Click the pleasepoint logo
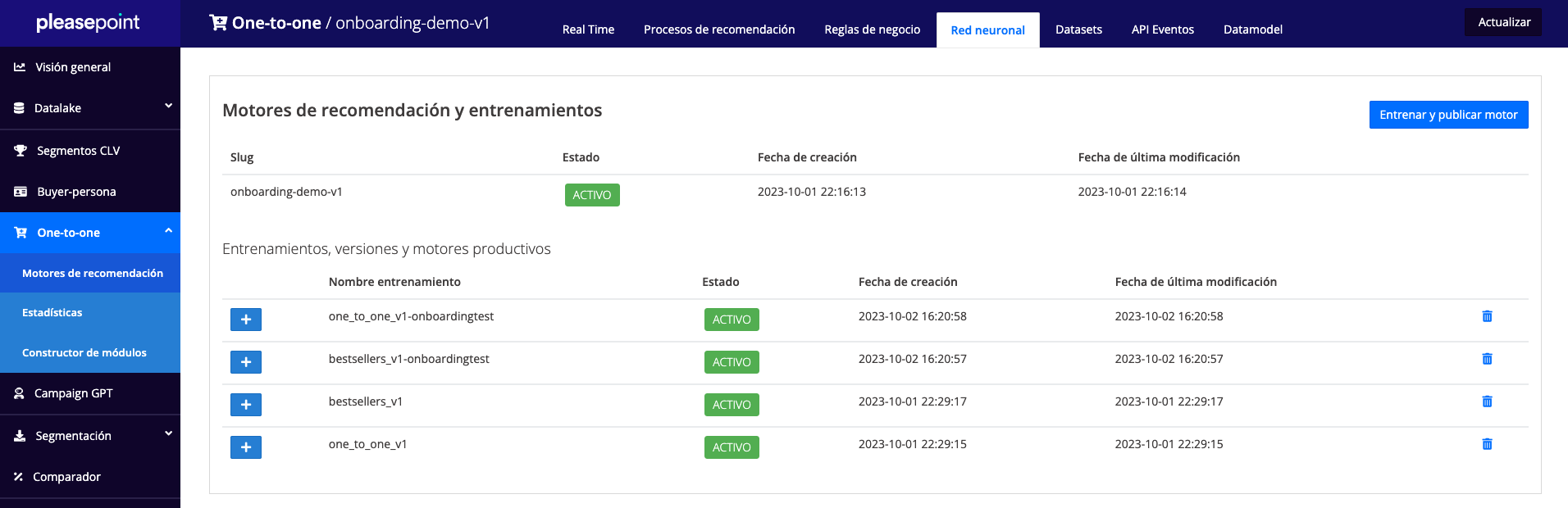1568x508 pixels. 88,23
